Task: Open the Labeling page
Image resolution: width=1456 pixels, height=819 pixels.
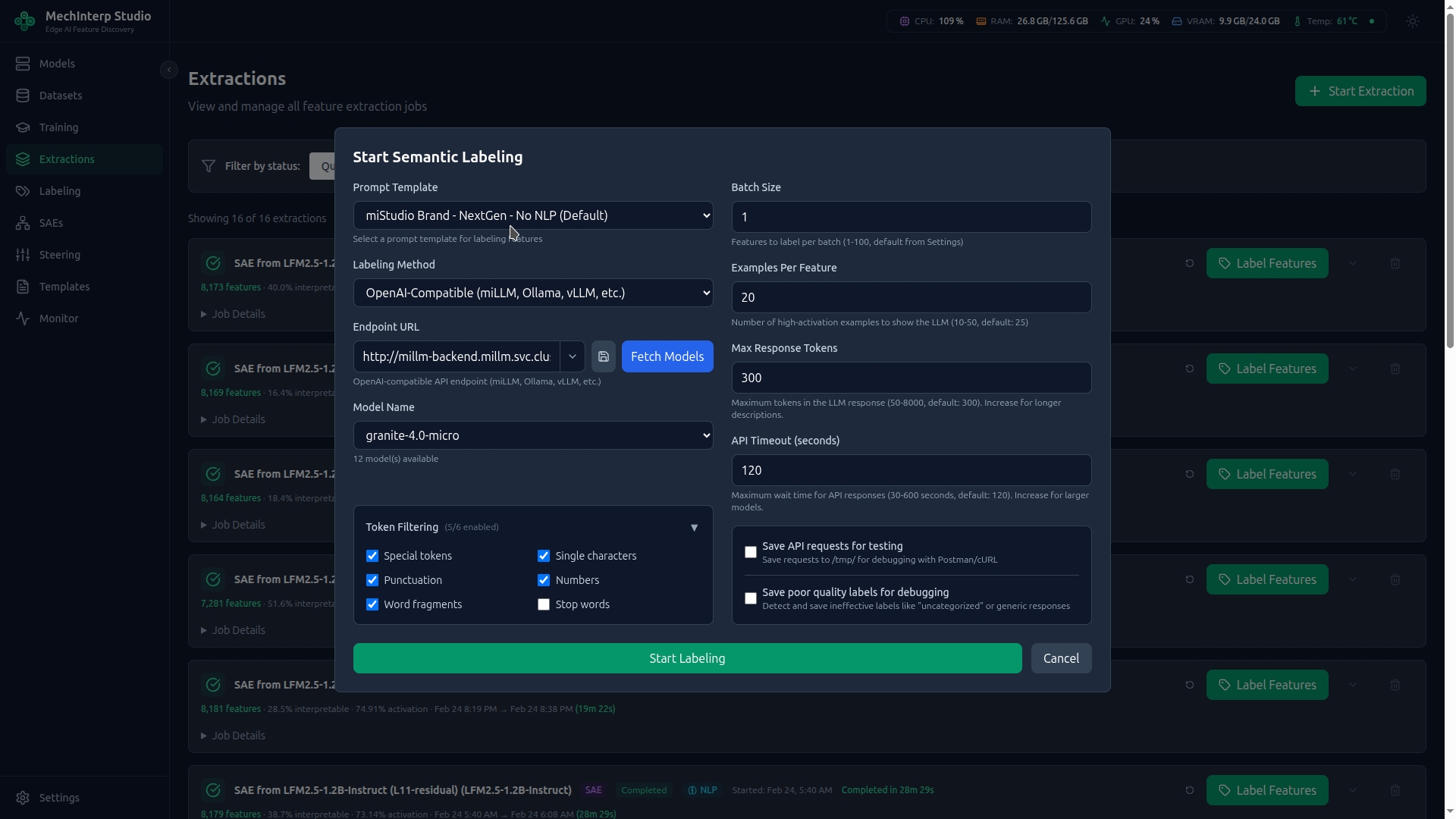Action: (x=84, y=191)
